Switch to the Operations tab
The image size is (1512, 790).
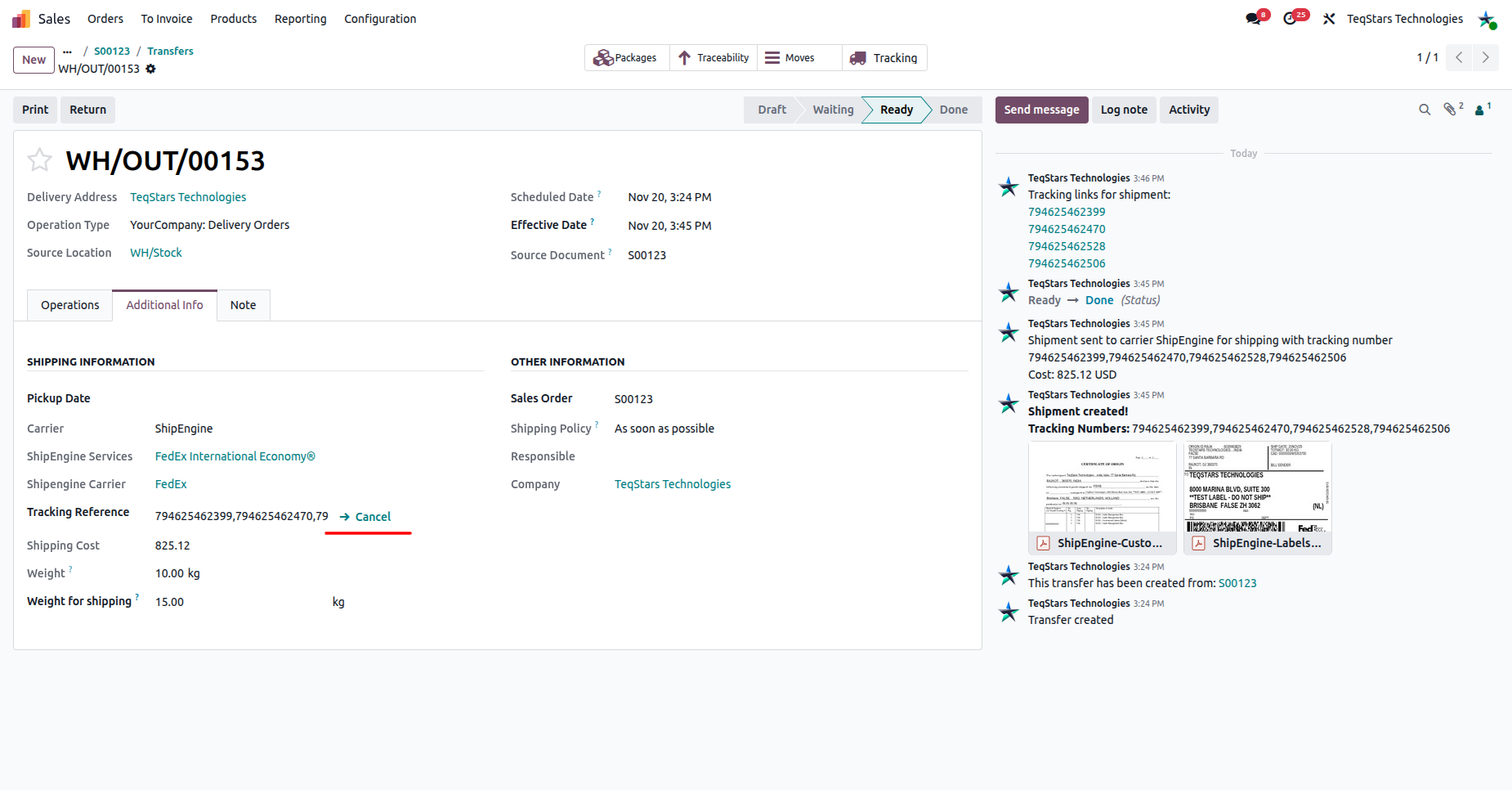pos(70,305)
